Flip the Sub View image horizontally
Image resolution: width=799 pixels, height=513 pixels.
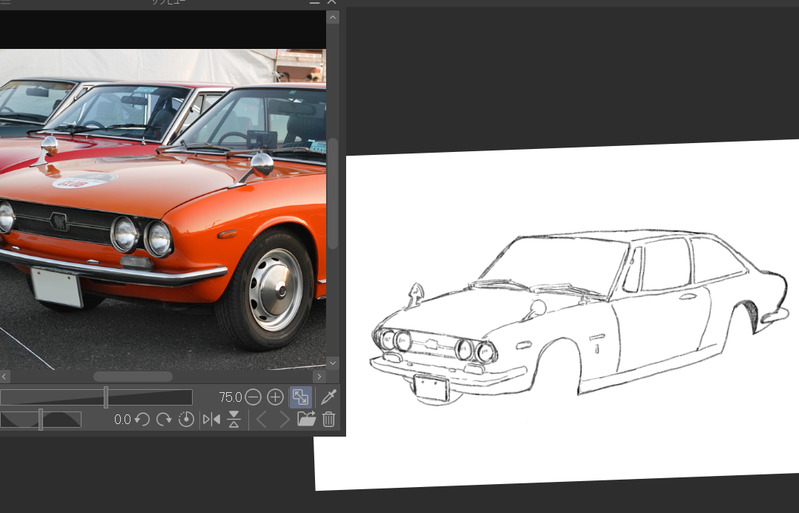(211, 419)
